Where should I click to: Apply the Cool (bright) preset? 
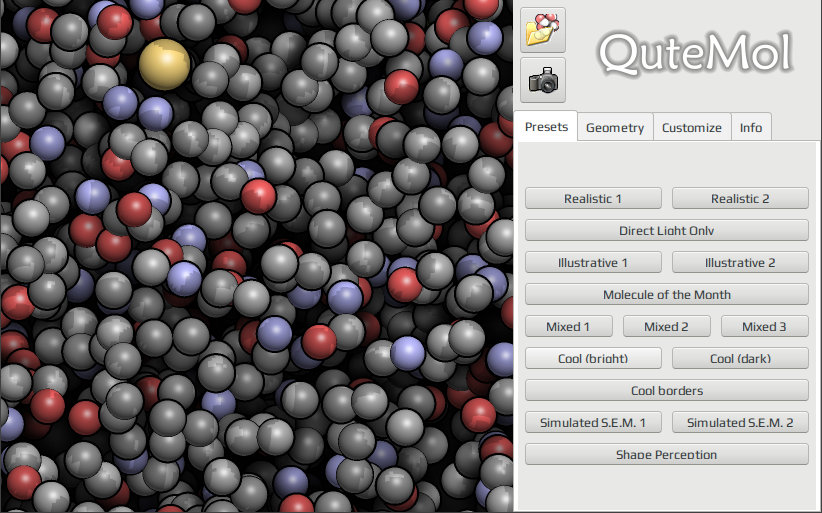click(x=593, y=358)
